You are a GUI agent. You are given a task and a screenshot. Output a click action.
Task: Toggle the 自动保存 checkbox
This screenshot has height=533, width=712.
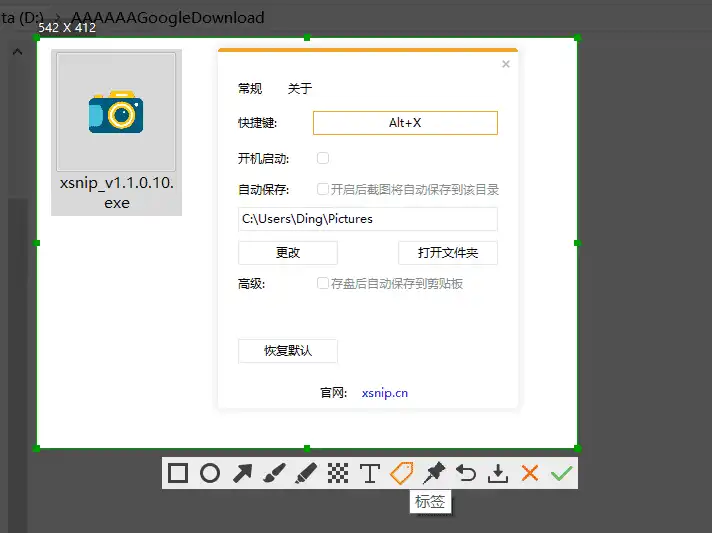point(323,189)
